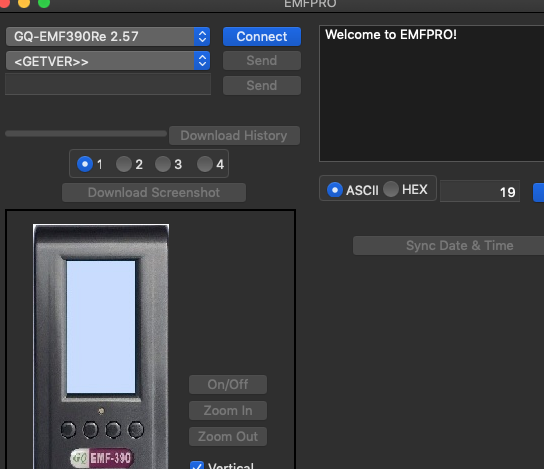Click the blue Connect button

point(262,36)
